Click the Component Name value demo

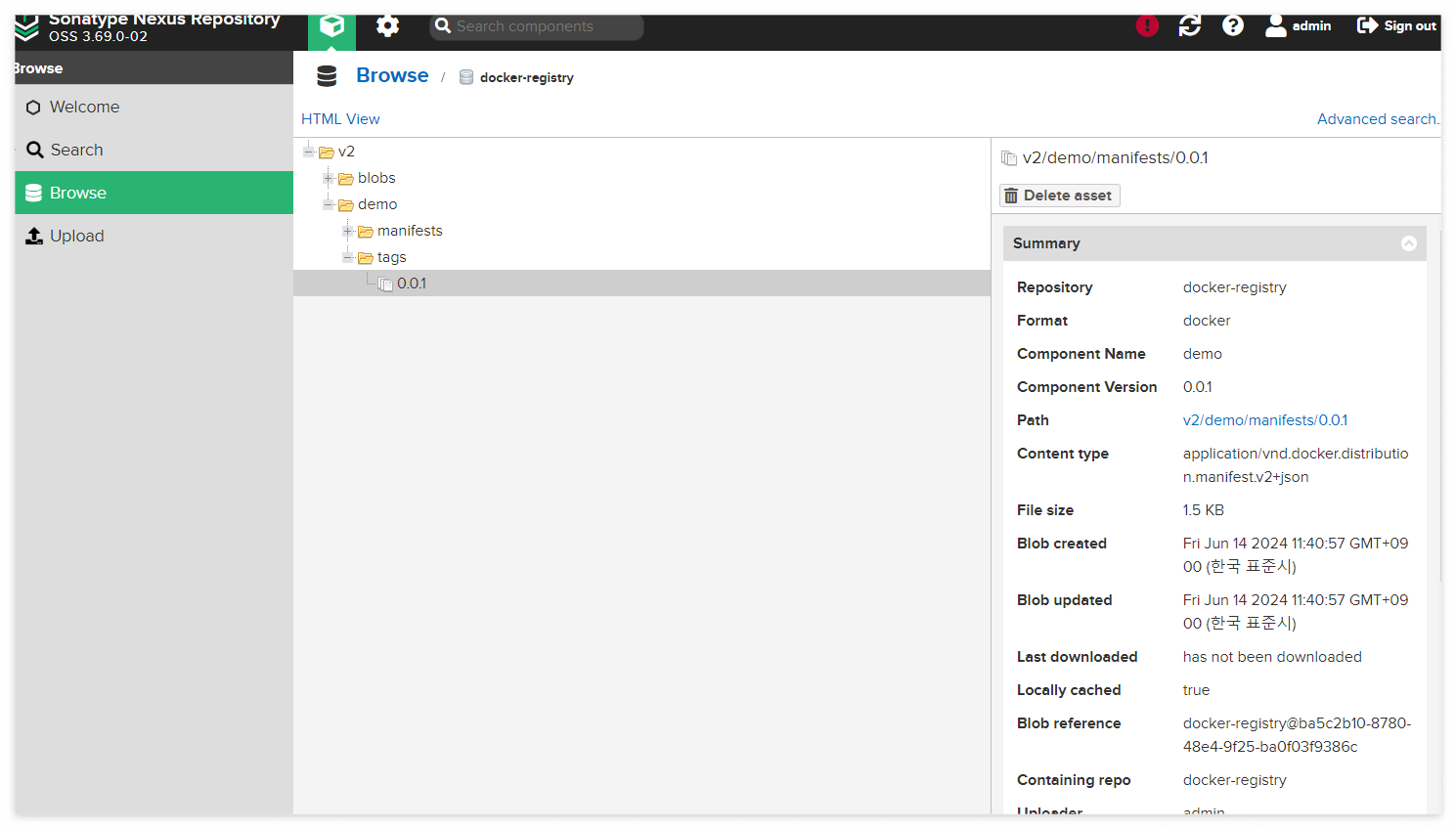(1203, 354)
